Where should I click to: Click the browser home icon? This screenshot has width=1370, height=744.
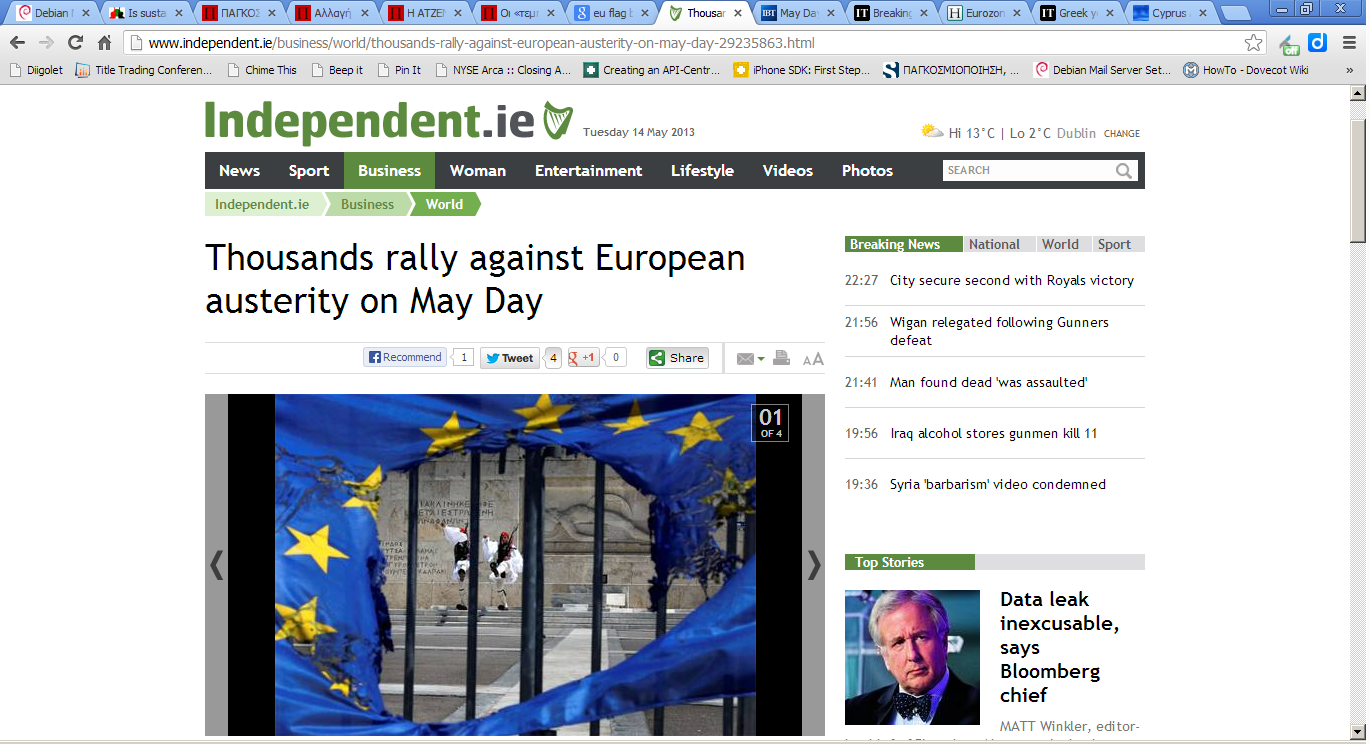tap(104, 43)
